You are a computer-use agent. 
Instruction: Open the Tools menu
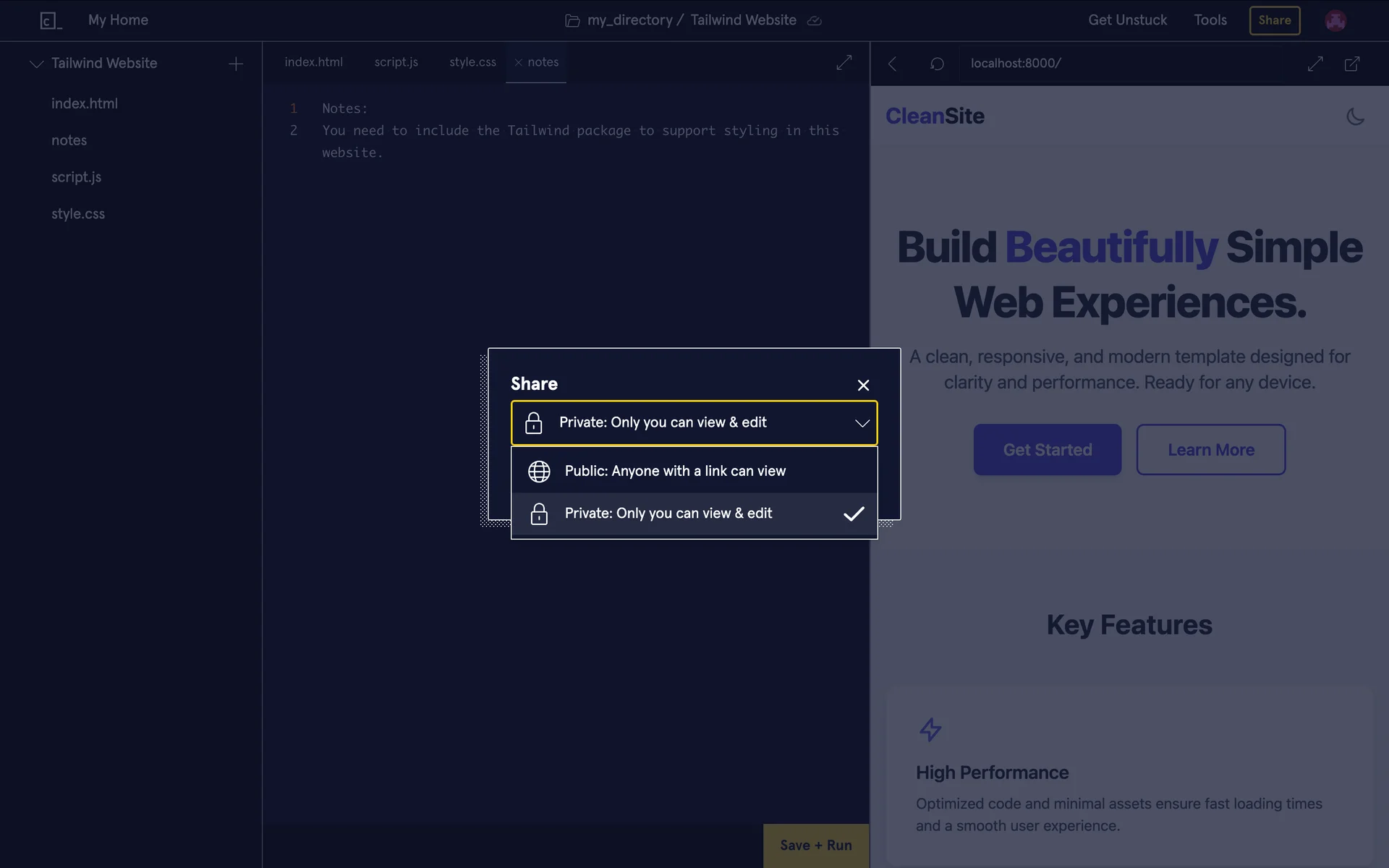[1210, 20]
